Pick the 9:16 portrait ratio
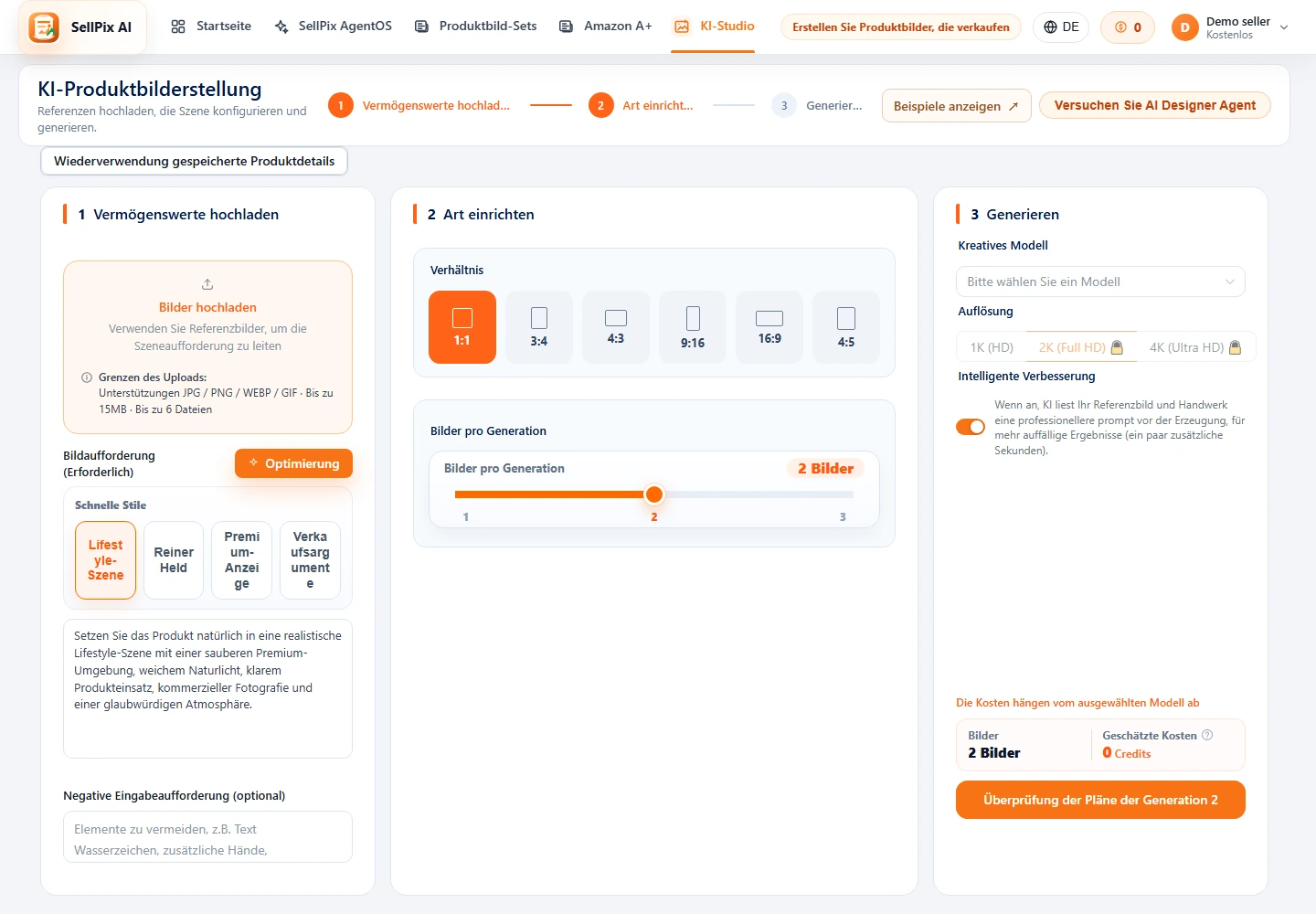1316x914 pixels. pyautogui.click(x=693, y=327)
